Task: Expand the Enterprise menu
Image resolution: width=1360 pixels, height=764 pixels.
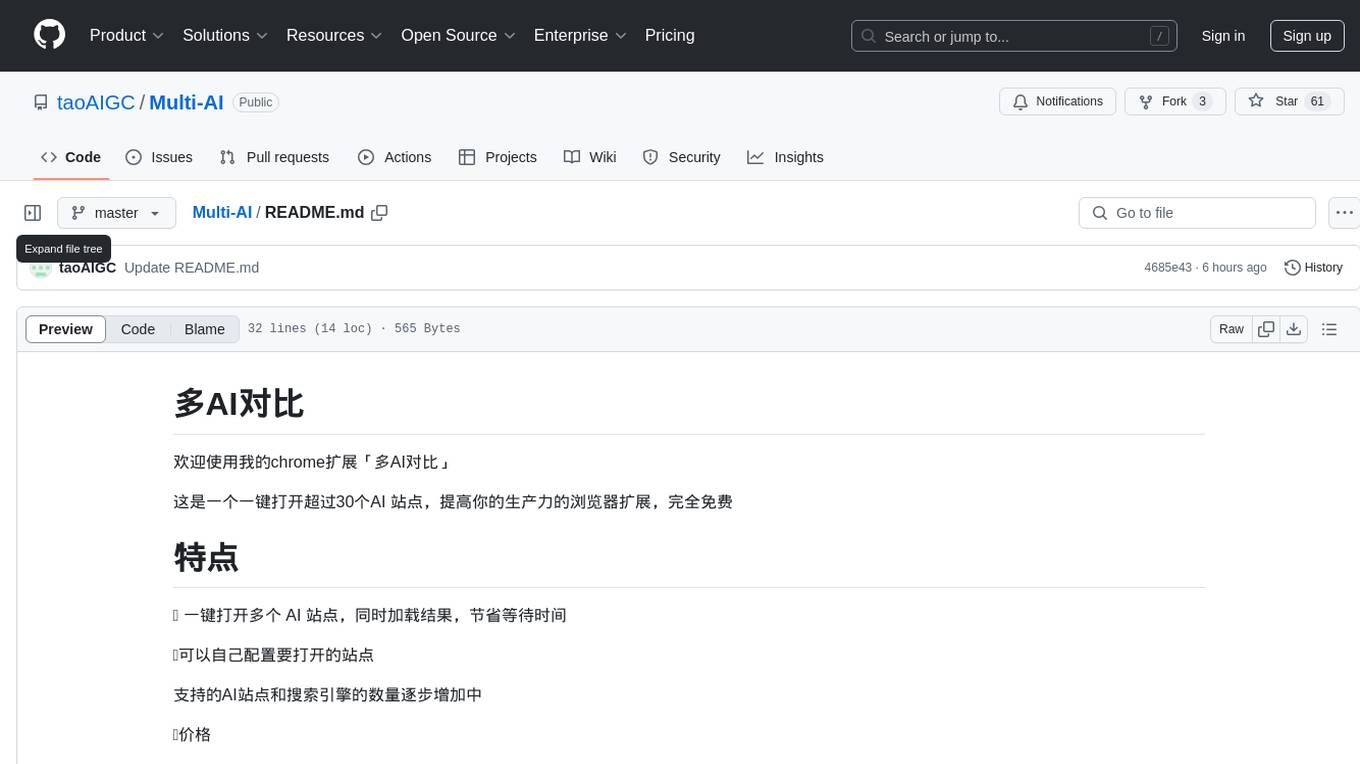Action: tap(580, 35)
